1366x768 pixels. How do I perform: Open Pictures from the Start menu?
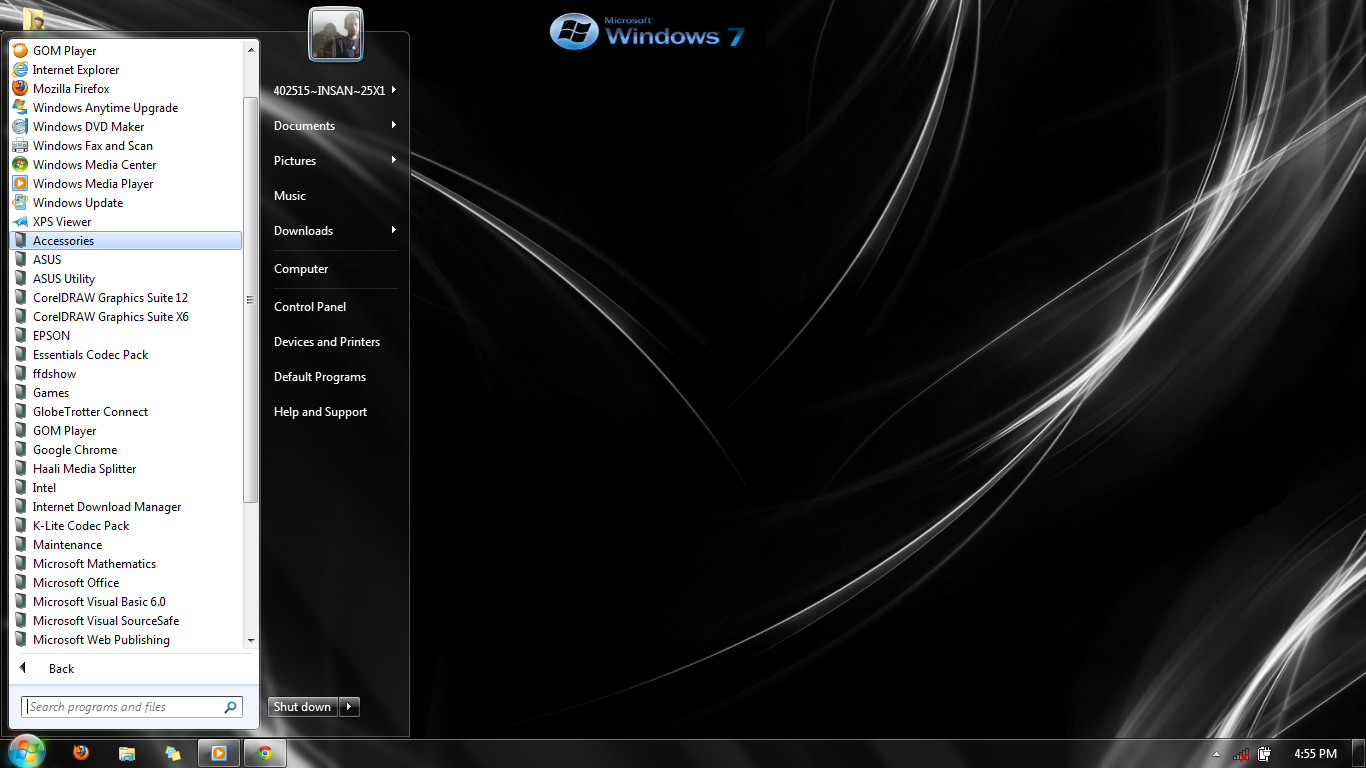tap(335, 161)
